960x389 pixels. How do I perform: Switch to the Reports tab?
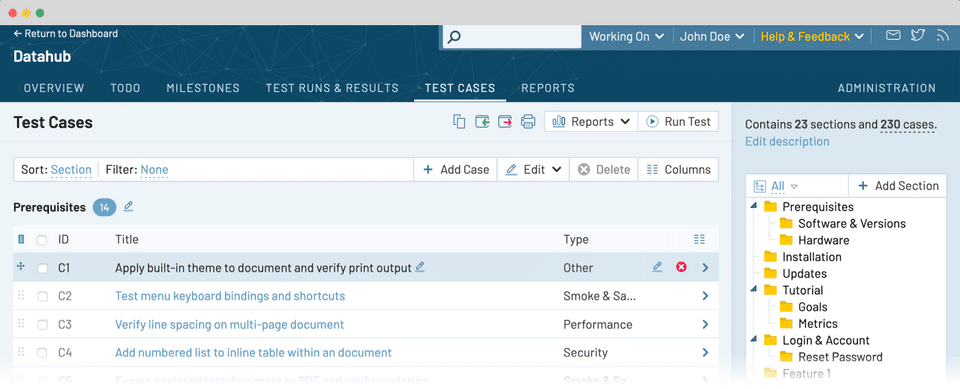[x=548, y=88]
